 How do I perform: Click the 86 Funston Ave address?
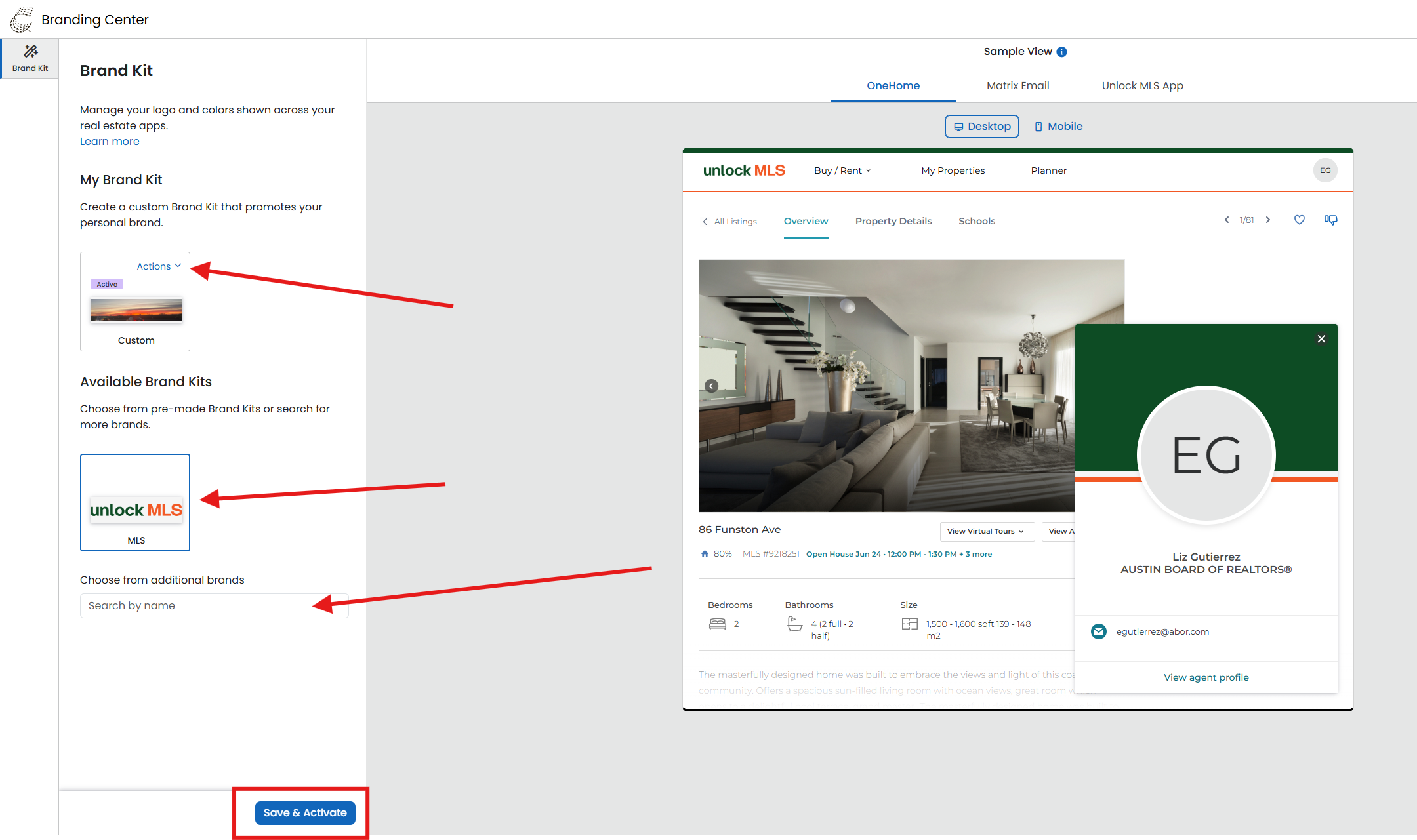pyautogui.click(x=740, y=530)
